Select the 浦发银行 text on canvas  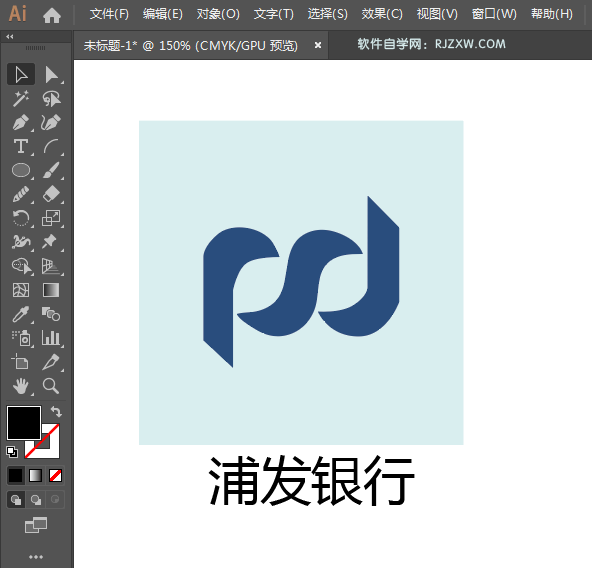[311, 481]
